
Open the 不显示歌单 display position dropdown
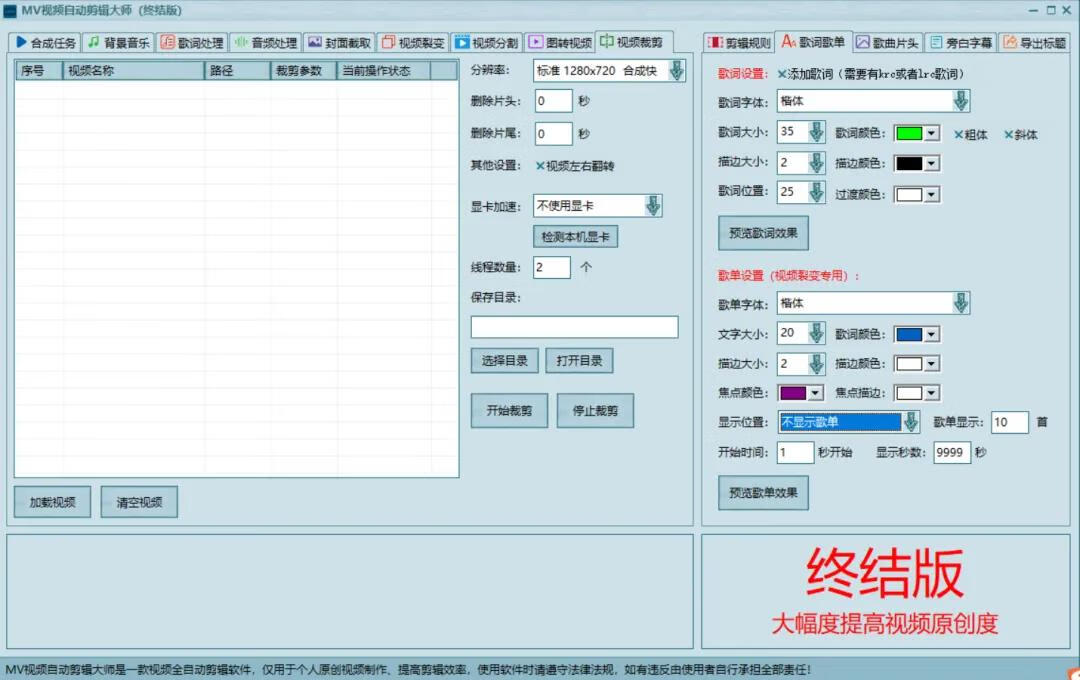click(909, 422)
